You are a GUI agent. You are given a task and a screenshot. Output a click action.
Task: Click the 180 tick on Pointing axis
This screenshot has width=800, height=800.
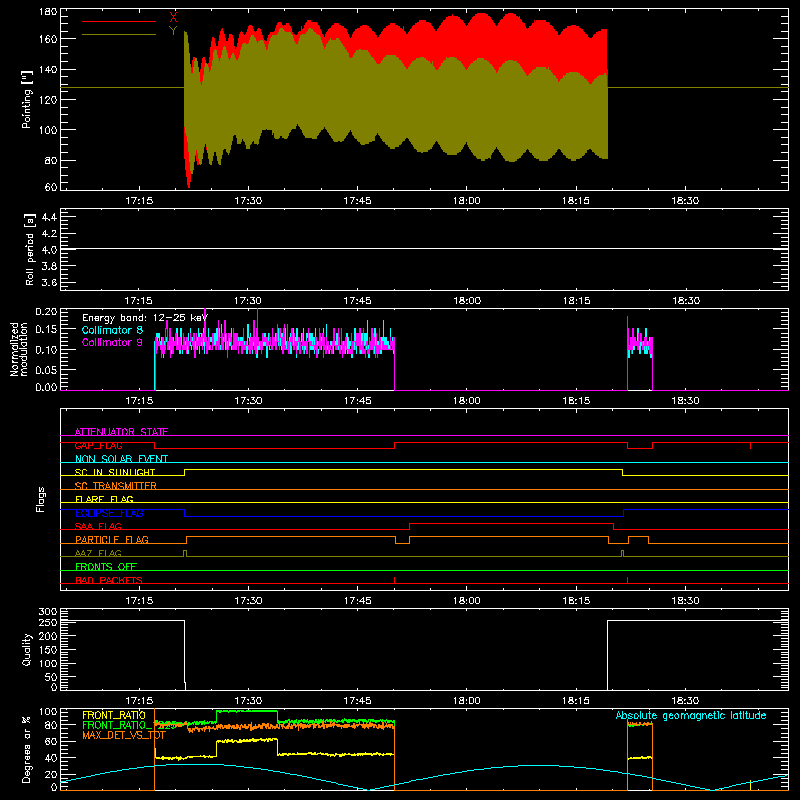point(48,11)
